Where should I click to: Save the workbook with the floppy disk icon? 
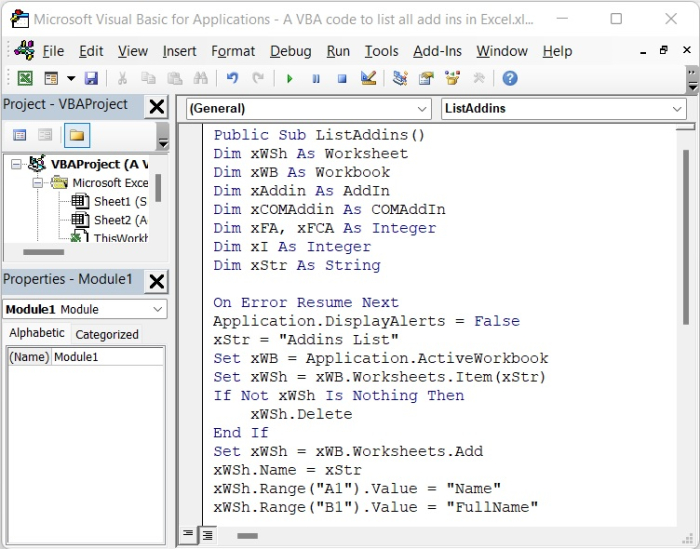92,79
